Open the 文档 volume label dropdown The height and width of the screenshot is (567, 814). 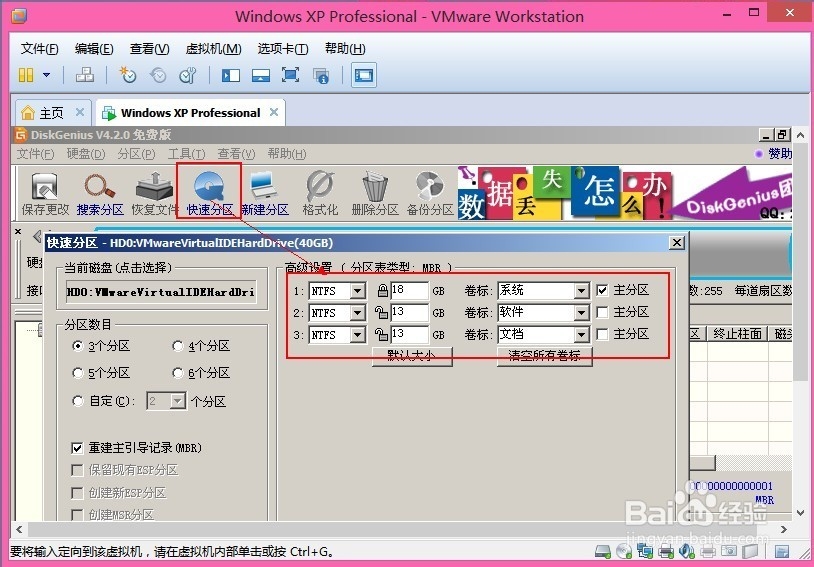(x=581, y=335)
